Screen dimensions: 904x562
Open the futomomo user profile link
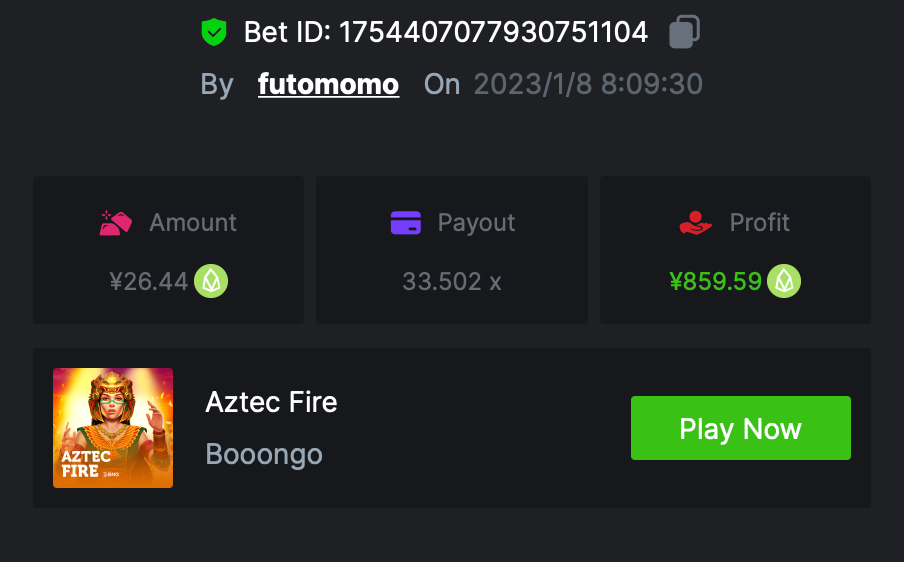(328, 84)
